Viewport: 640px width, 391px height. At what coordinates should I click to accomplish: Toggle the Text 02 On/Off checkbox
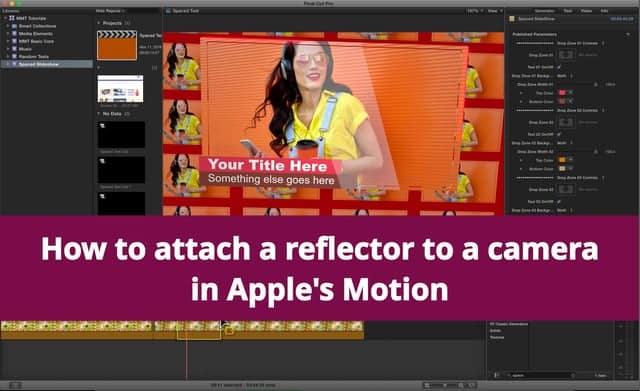point(559,134)
